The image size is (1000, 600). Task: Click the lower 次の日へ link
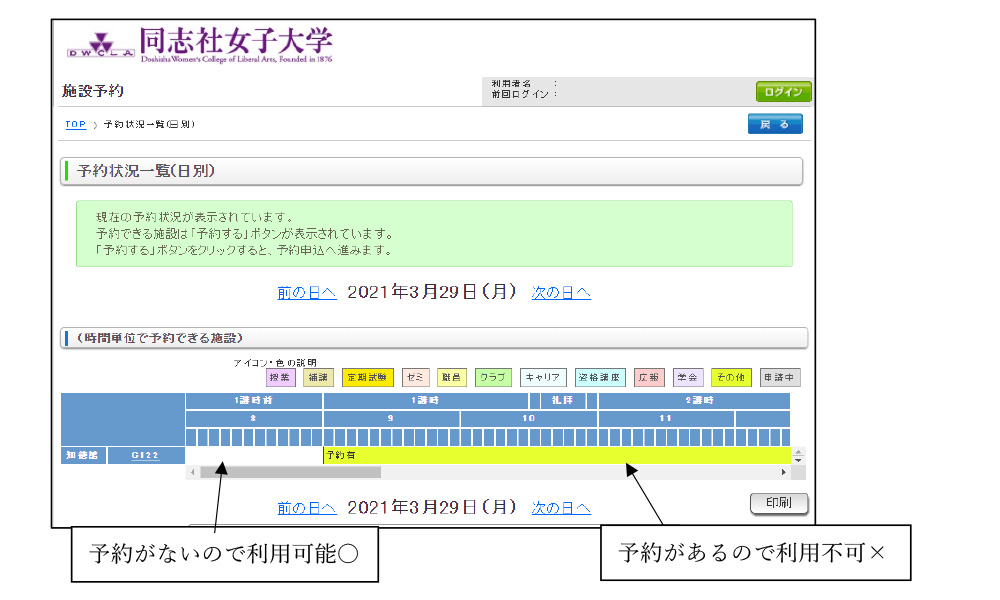(x=561, y=508)
